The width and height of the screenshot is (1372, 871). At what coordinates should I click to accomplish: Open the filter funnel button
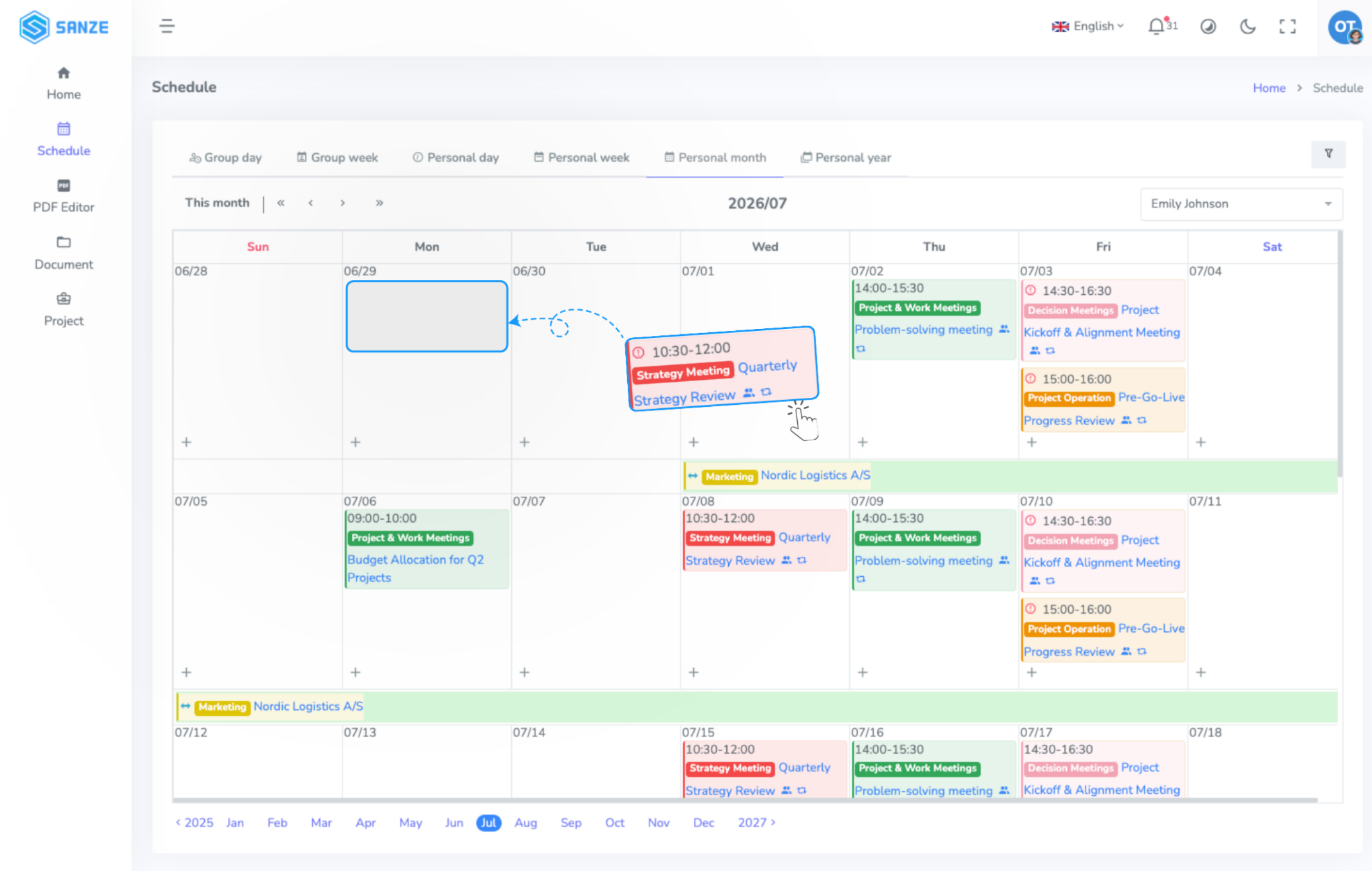point(1328,154)
